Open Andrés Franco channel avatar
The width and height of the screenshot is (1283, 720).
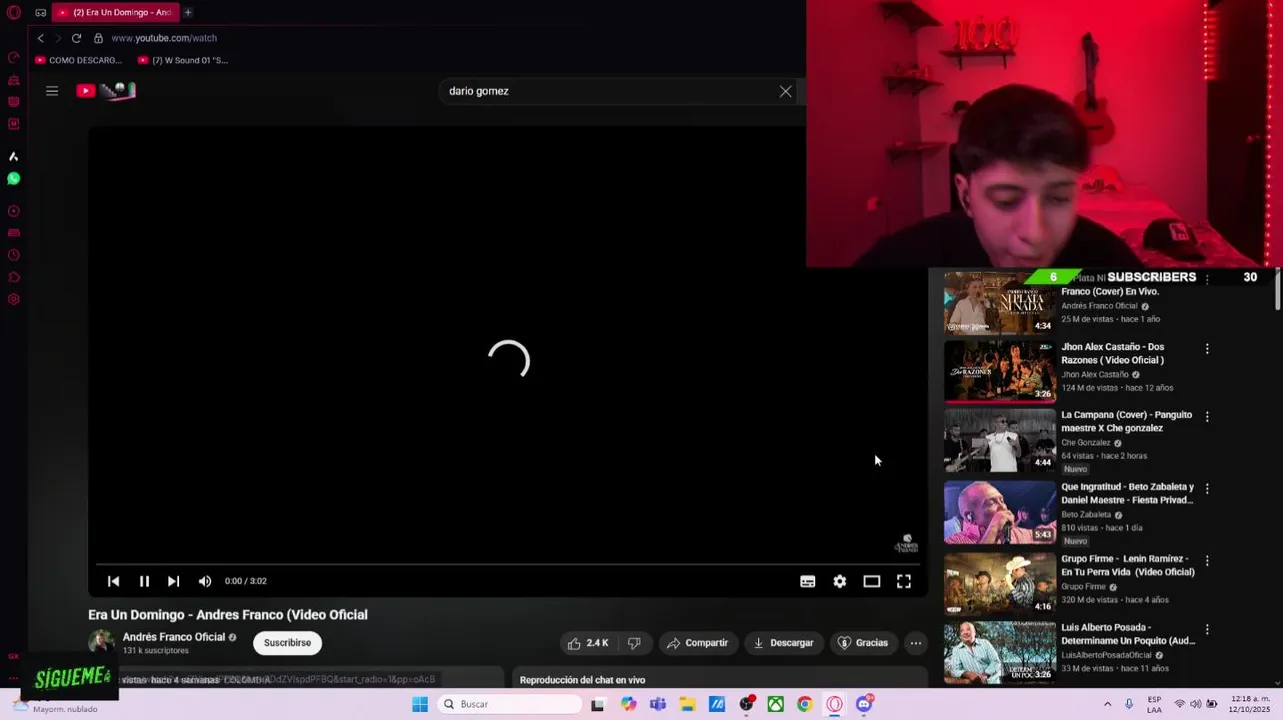point(101,643)
